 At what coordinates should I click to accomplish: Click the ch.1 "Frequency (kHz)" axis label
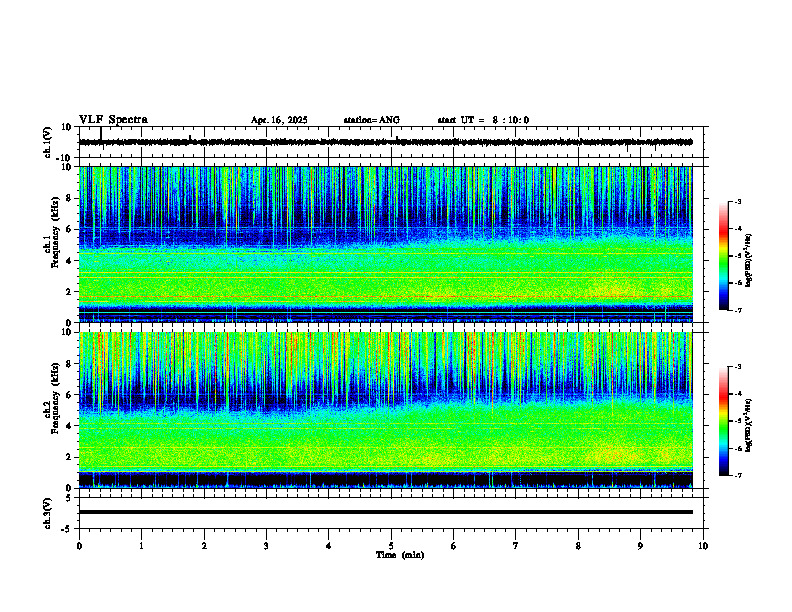pos(55,230)
